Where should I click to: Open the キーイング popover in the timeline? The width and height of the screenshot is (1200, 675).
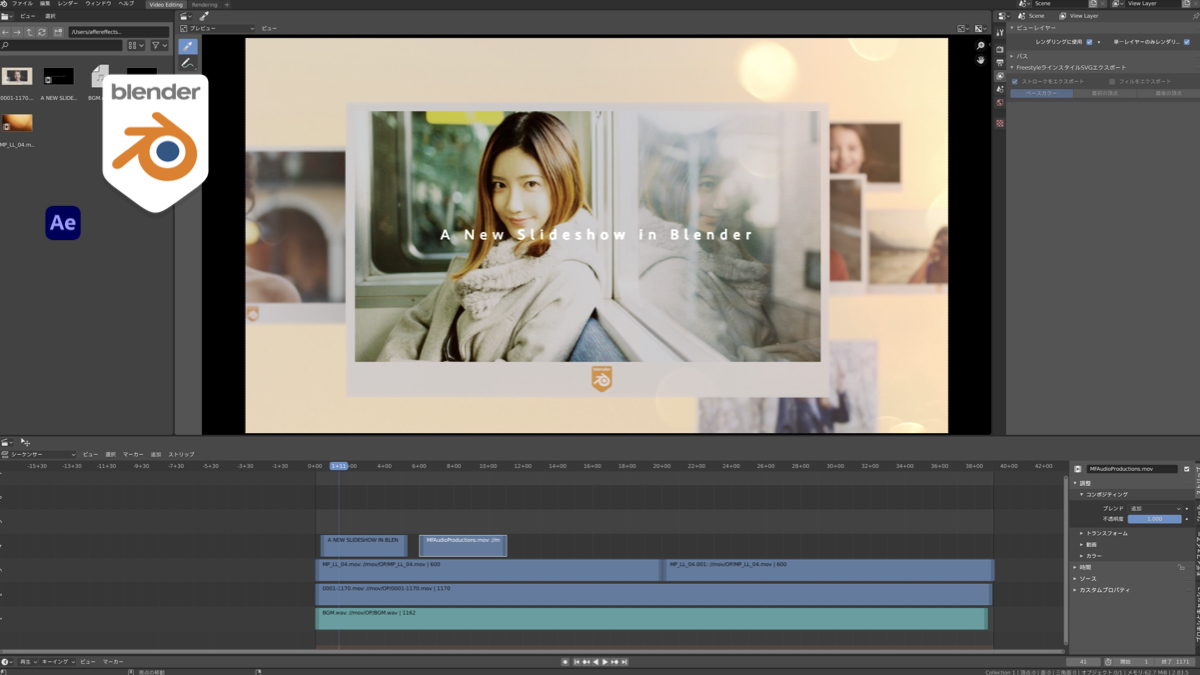57,662
